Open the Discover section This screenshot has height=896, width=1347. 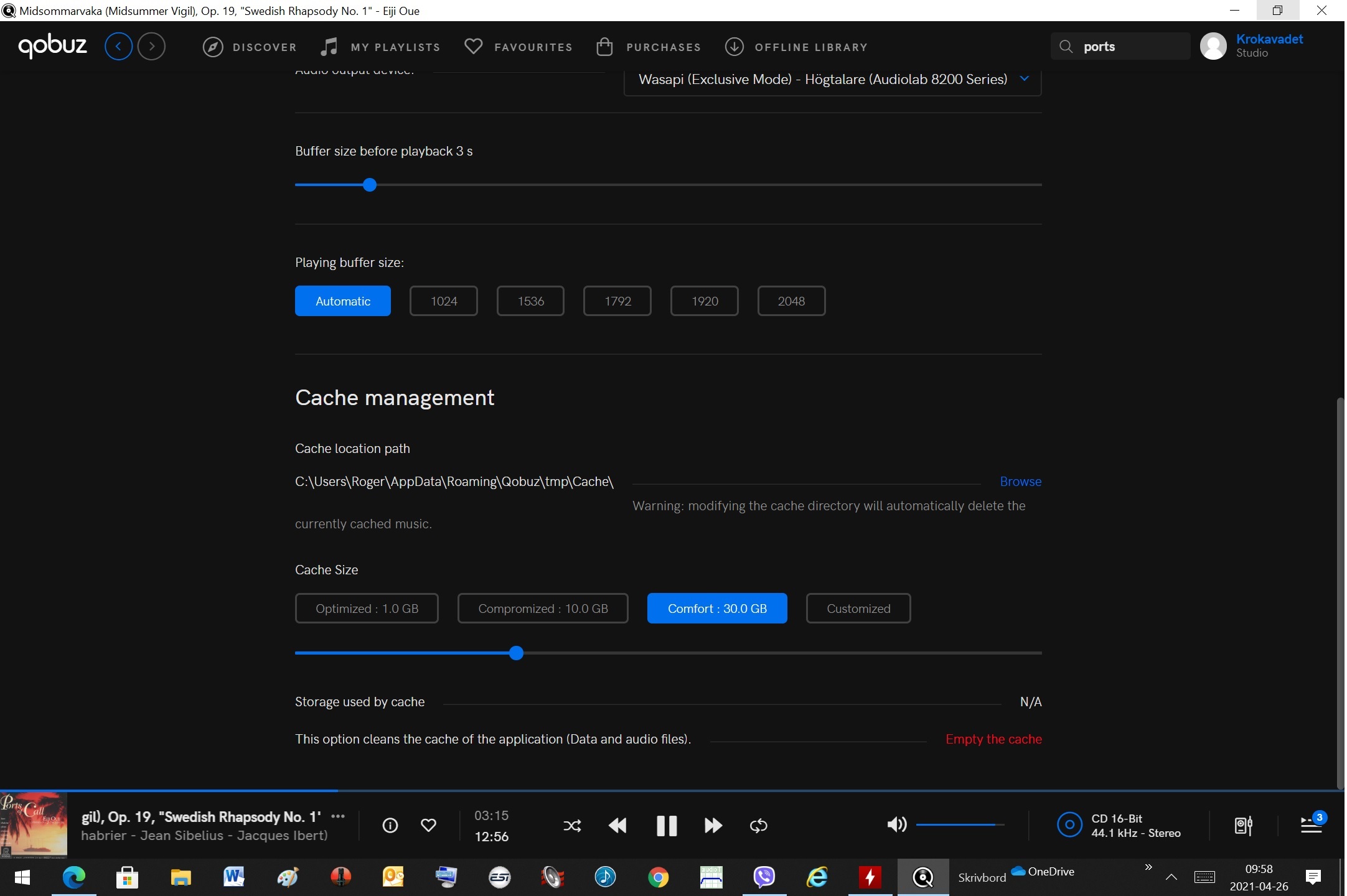[250, 47]
